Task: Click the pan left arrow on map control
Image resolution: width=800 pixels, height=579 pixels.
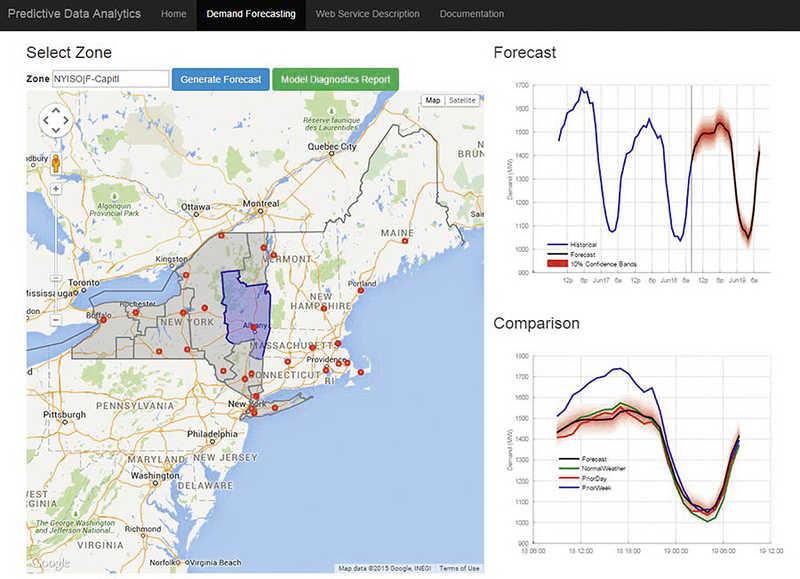Action: pyautogui.click(x=46, y=120)
